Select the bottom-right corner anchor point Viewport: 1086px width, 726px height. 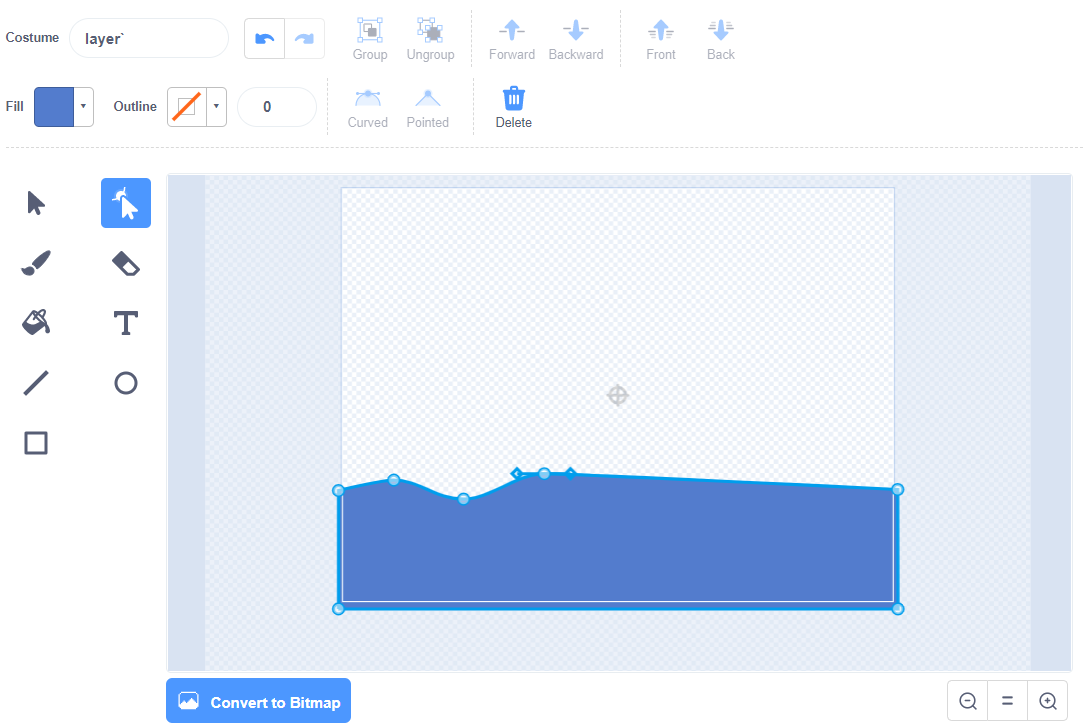coord(898,609)
